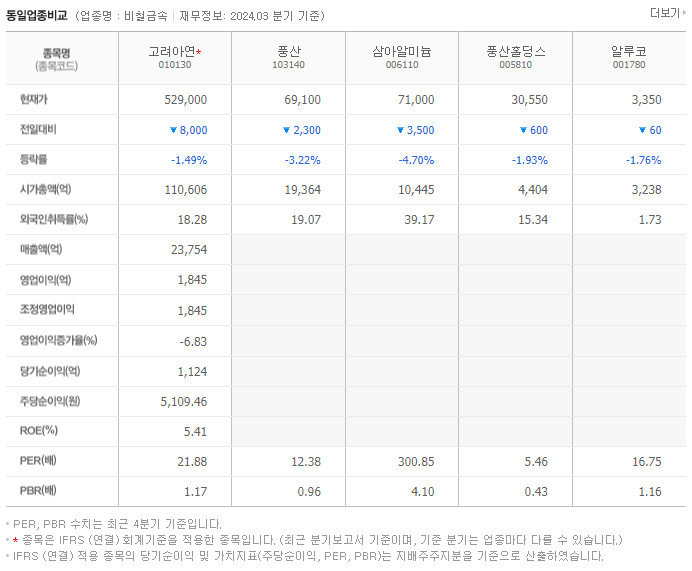Viewport: 692px width, 571px height.
Task: Click change rate -1.93%
Action: tap(530, 160)
